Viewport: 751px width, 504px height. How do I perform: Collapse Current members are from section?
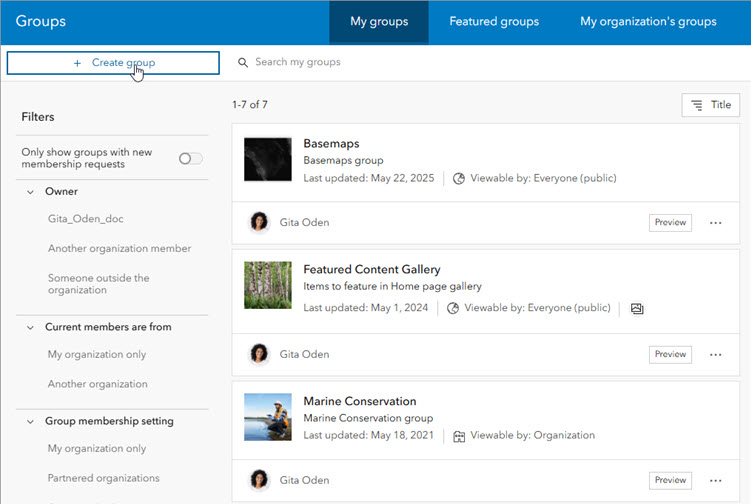click(31, 327)
